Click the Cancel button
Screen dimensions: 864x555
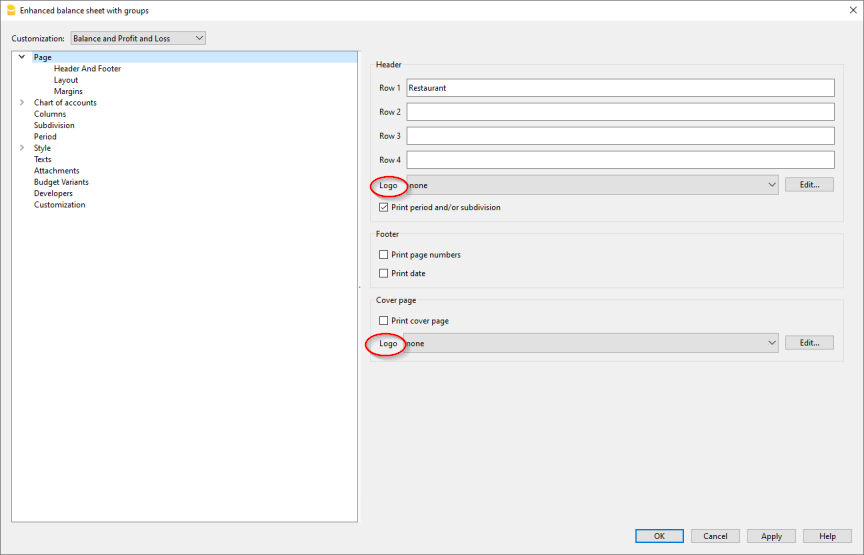[x=715, y=536]
